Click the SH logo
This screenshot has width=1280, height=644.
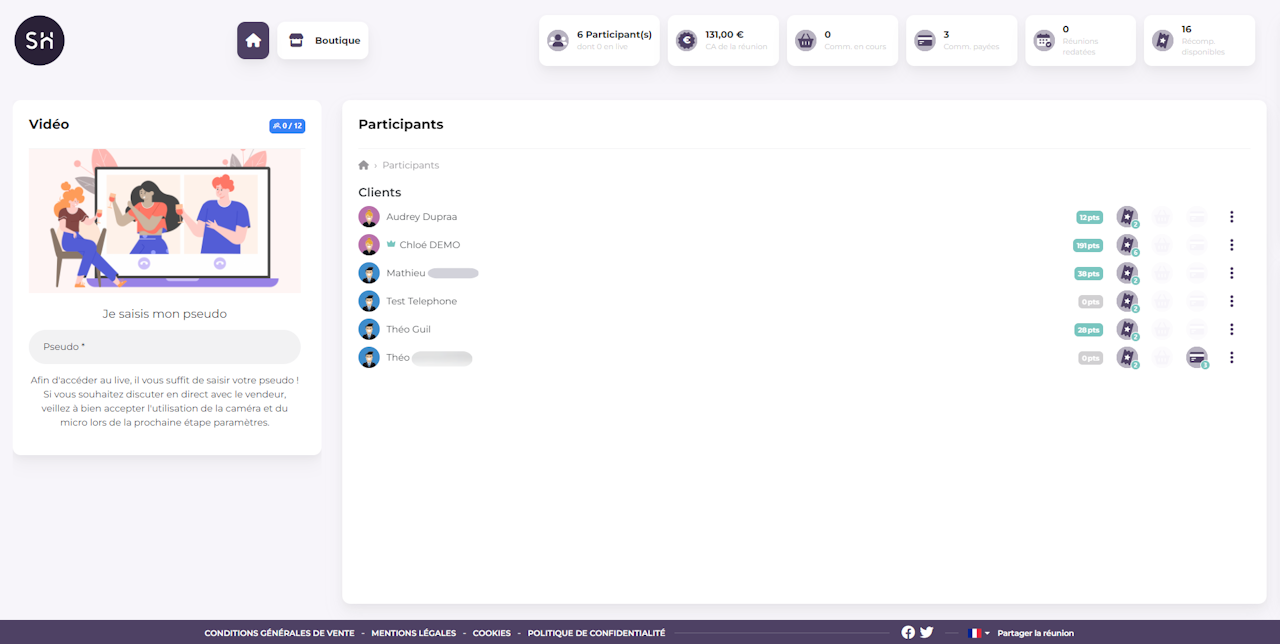pyautogui.click(x=40, y=41)
